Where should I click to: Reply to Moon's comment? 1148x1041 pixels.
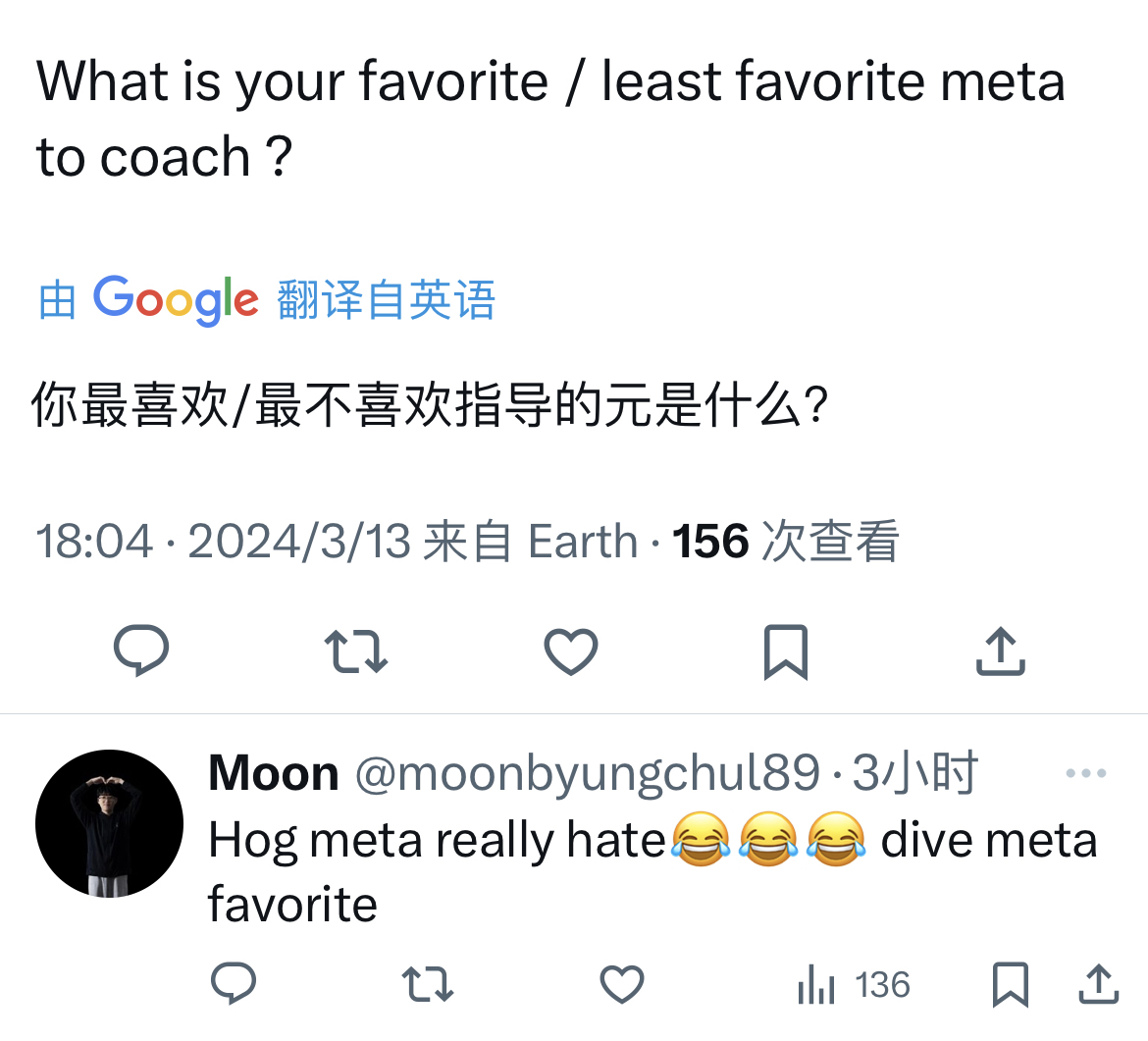234,984
